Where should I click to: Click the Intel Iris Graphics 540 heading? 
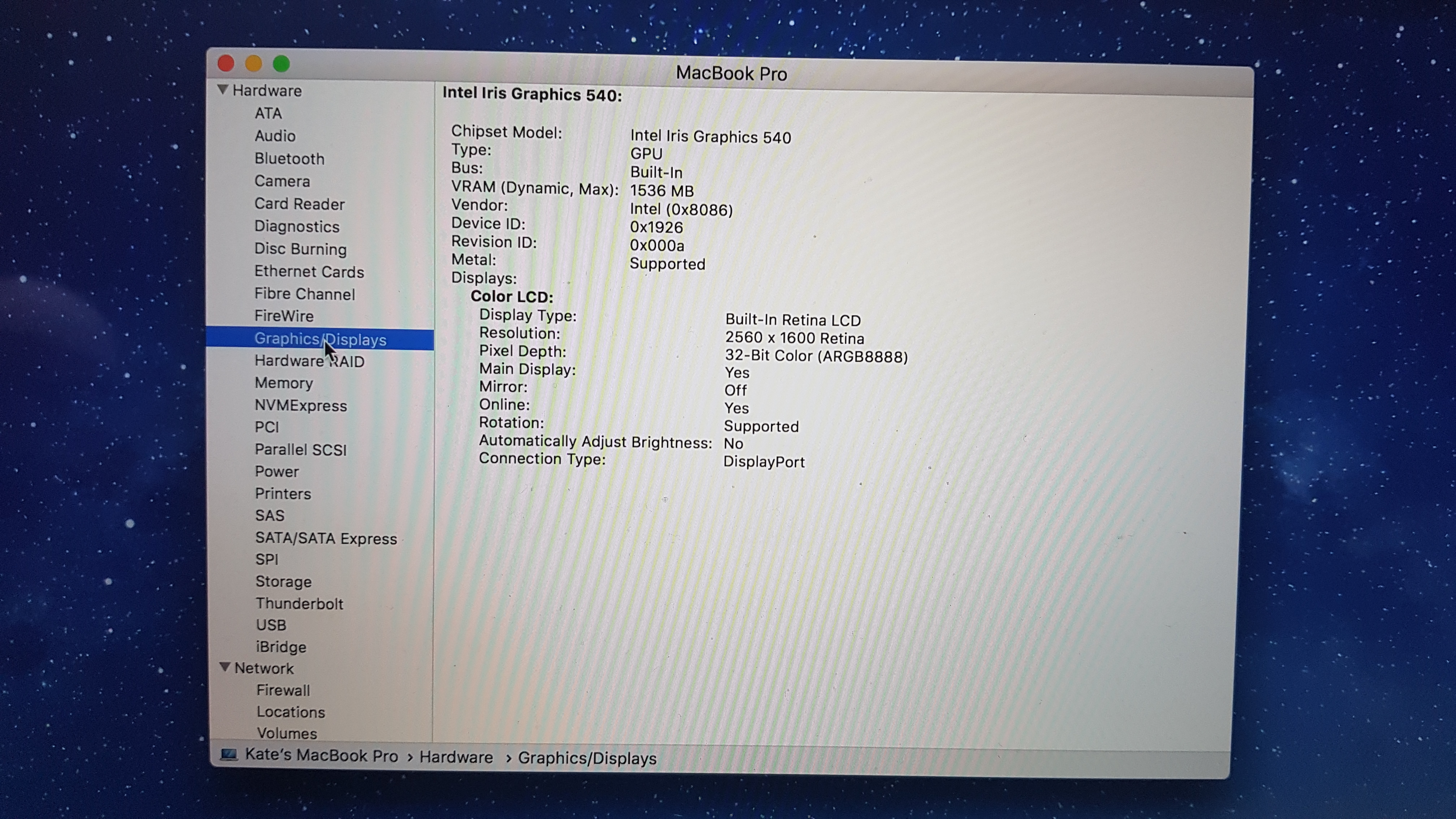531,94
